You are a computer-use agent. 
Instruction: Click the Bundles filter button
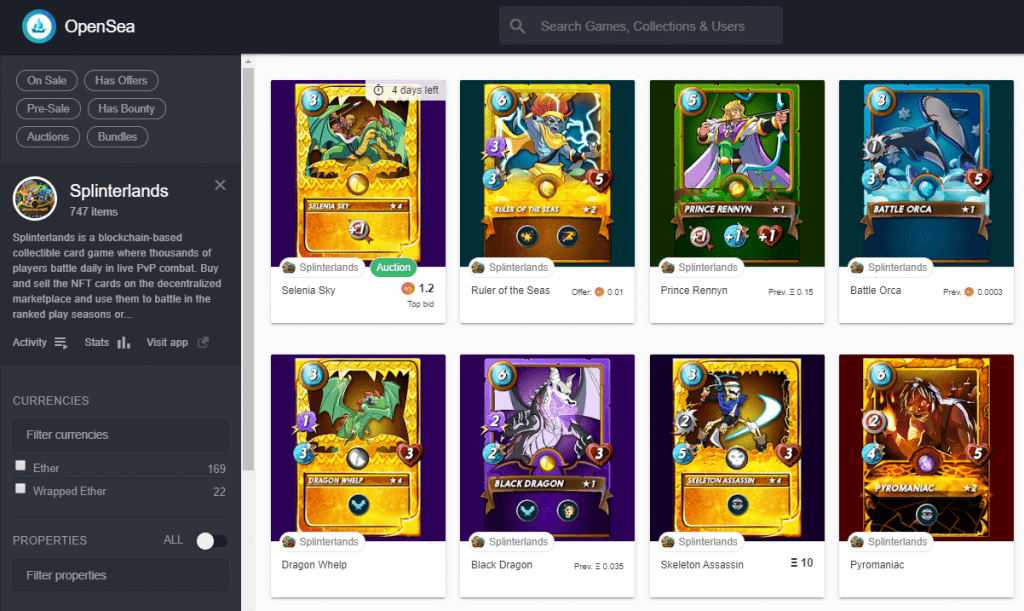pos(117,136)
